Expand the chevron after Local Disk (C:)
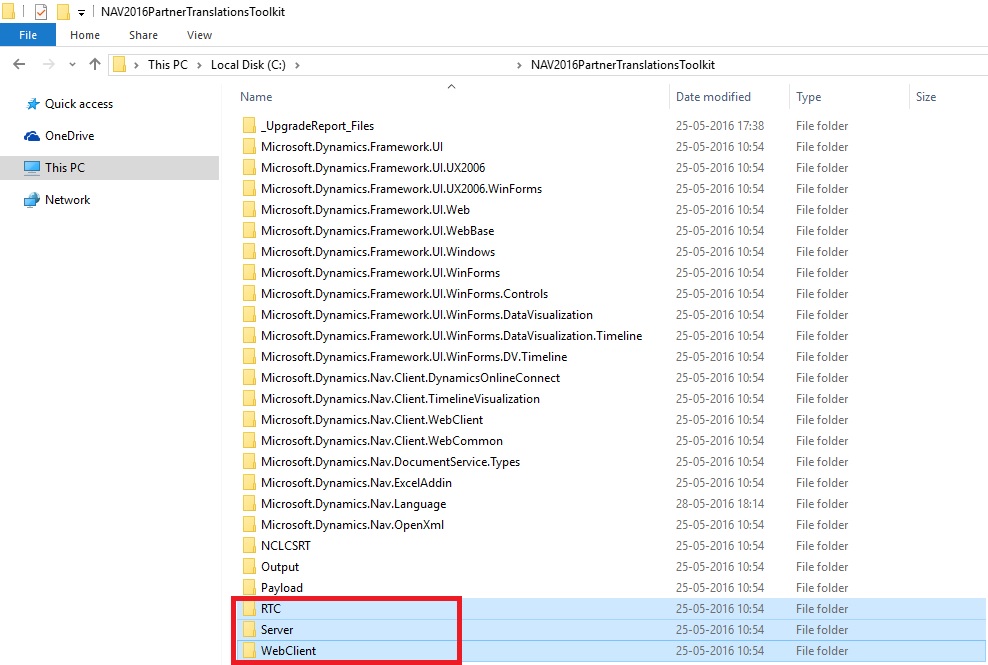 298,65
